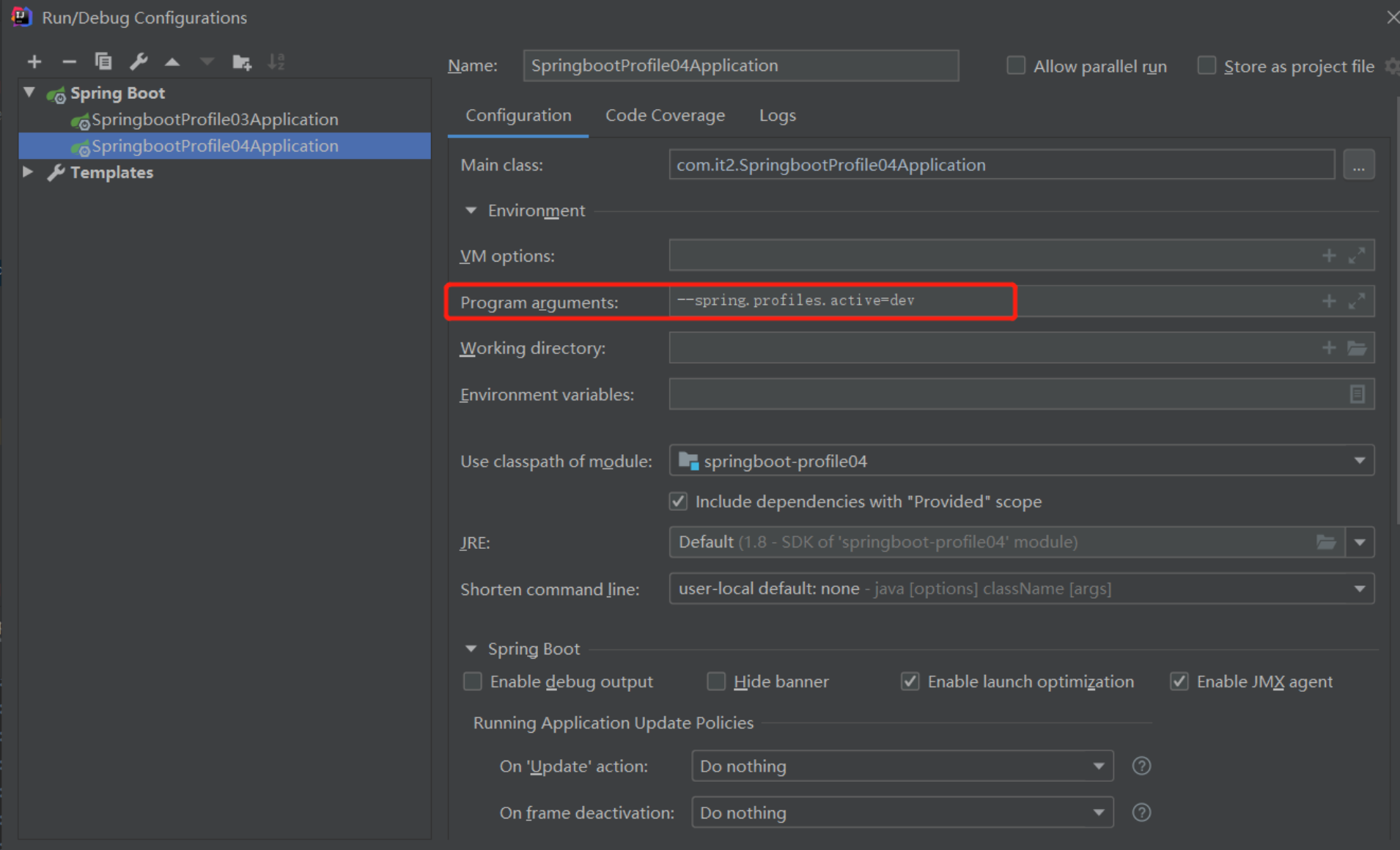Open the gear next to Store as project file

pos(1392,66)
